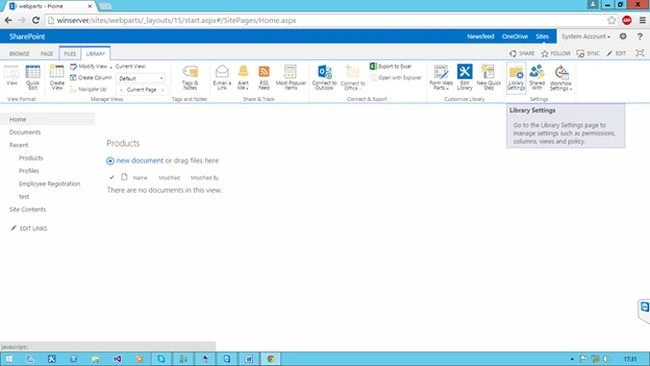Click E-mail a Link icon
The width and height of the screenshot is (650, 366).
(222, 78)
